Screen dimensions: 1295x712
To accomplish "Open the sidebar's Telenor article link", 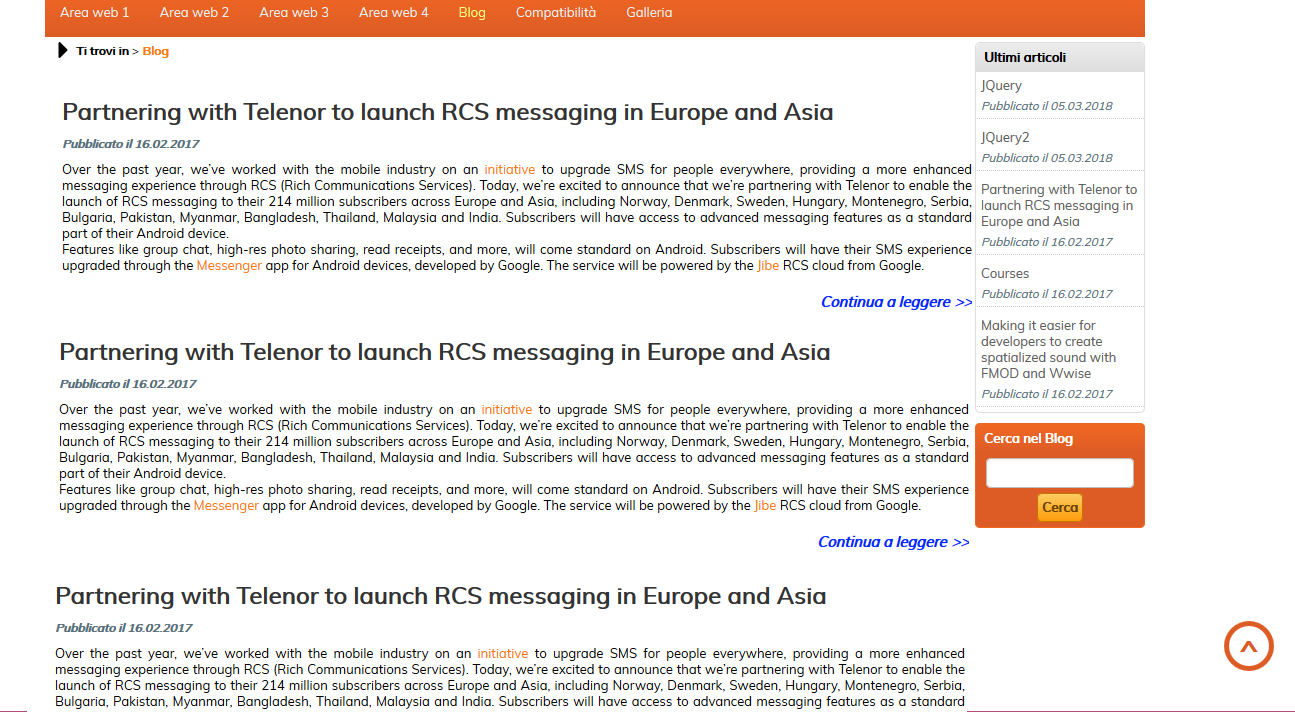I will (x=1059, y=205).
